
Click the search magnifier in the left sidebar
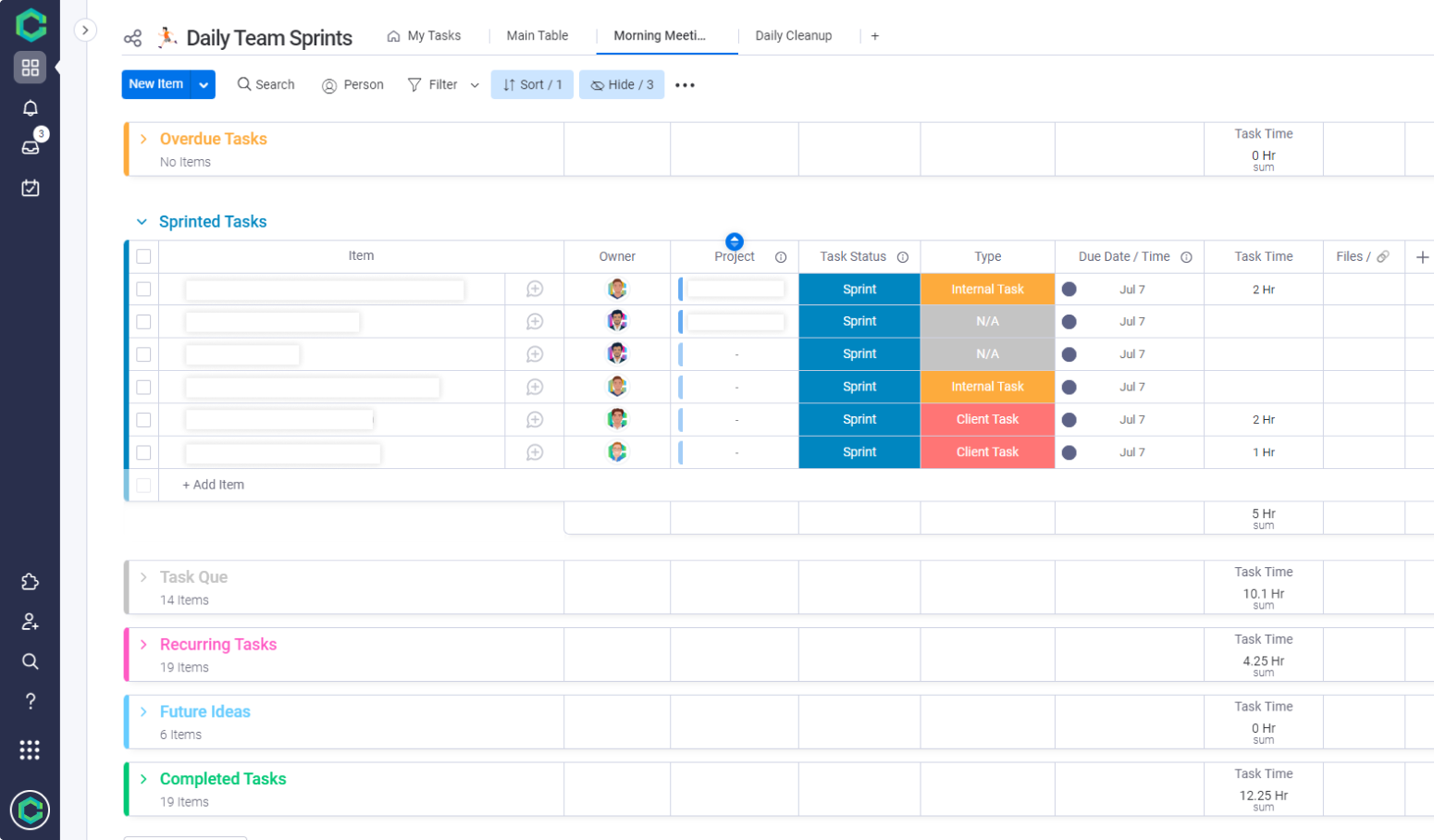pos(30,661)
